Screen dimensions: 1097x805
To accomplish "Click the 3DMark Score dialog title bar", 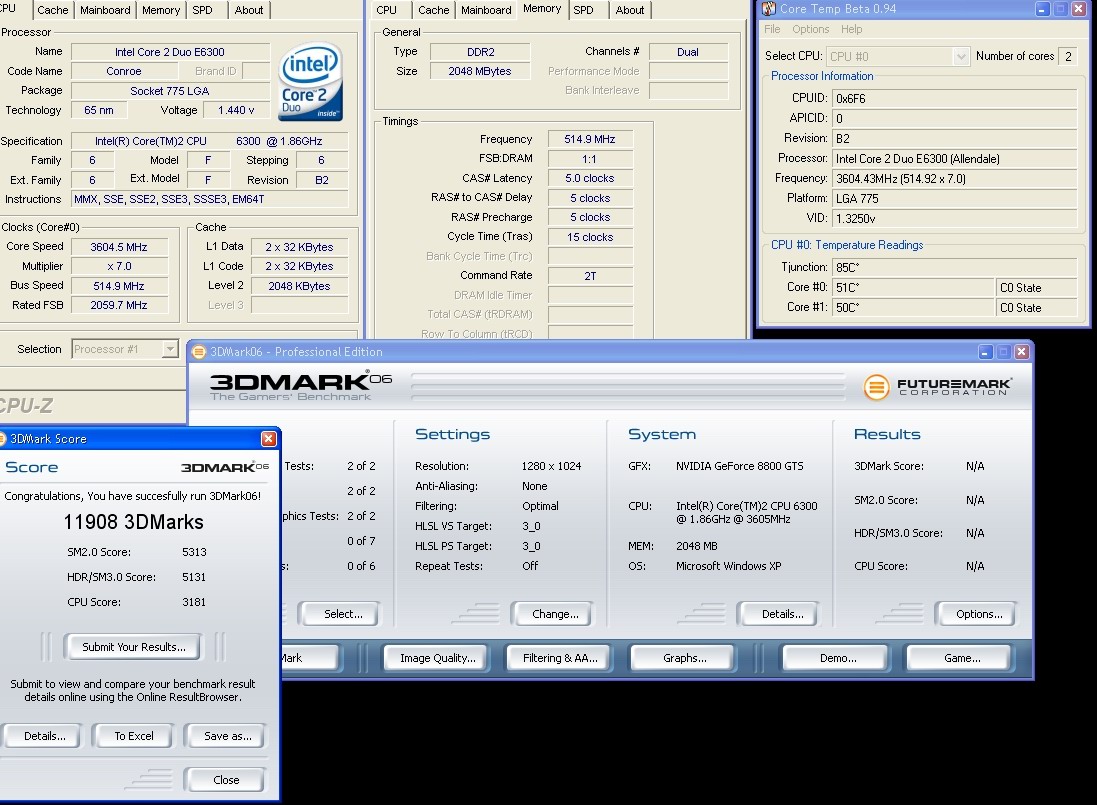I will tap(140, 439).
